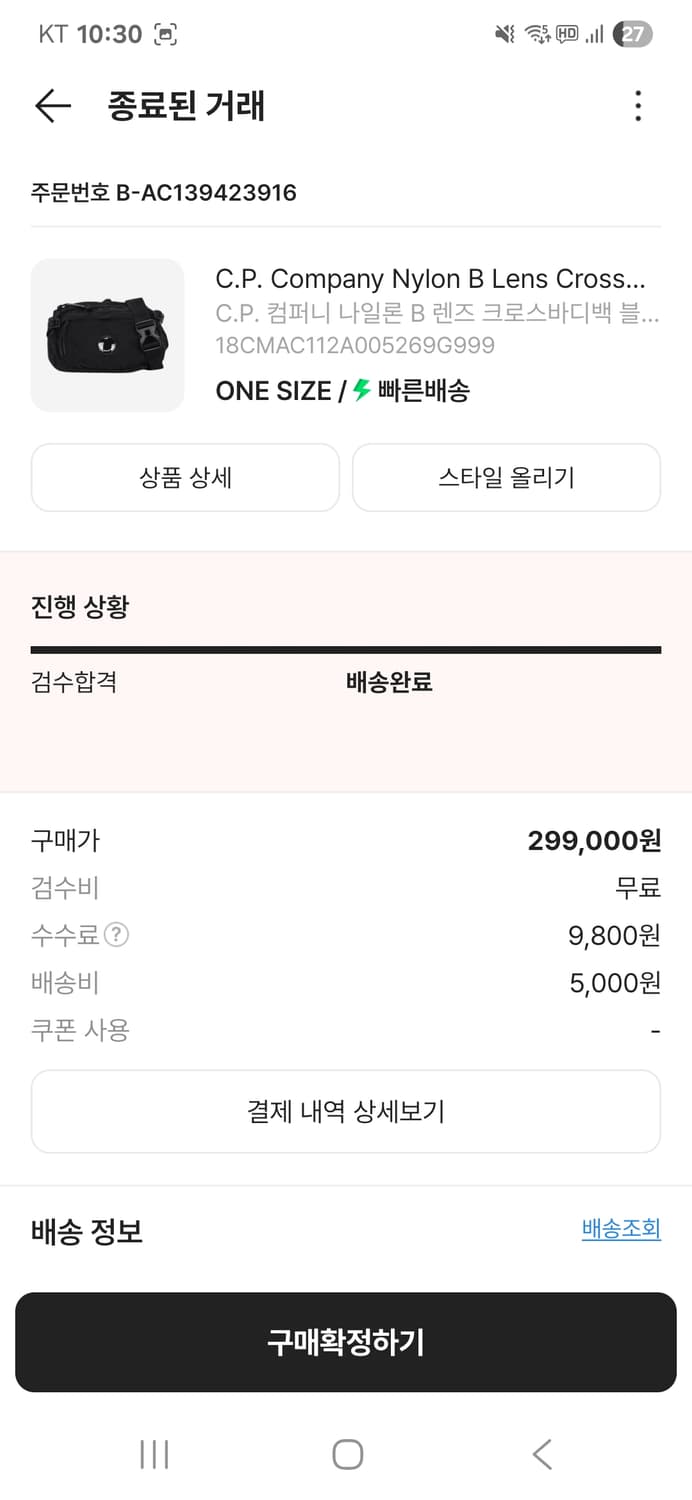Tap the screen capture icon in status bar
The height and width of the screenshot is (1500, 692).
point(163,33)
